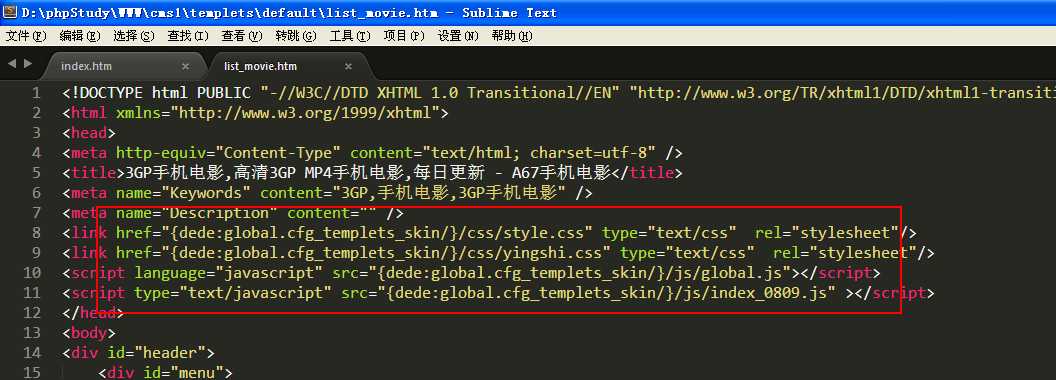Screen dimensions: 1056x380
Task: Select the list_movie.htm tab
Action: click(260, 66)
